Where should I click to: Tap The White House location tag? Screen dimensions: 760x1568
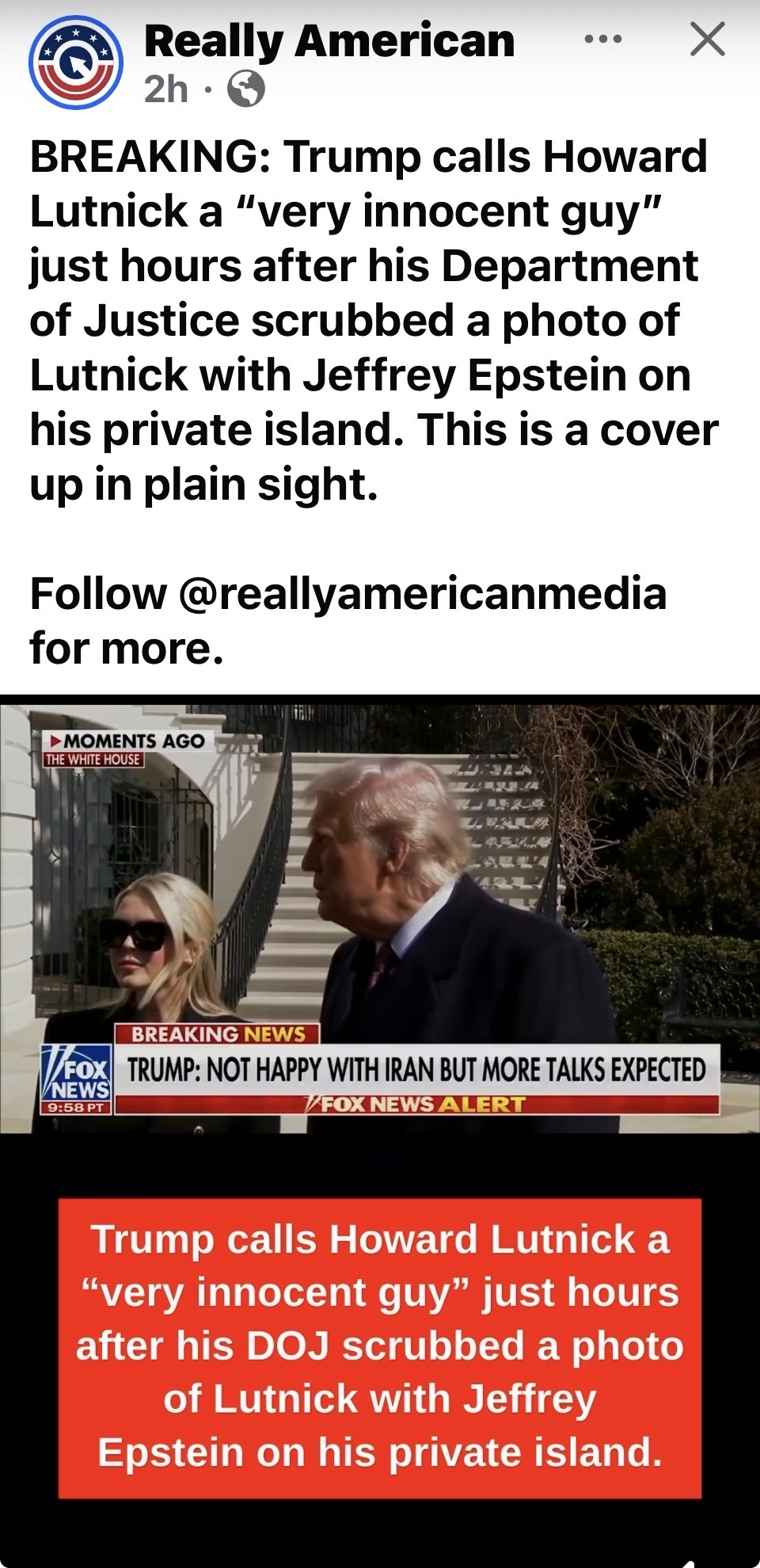pyautogui.click(x=93, y=759)
